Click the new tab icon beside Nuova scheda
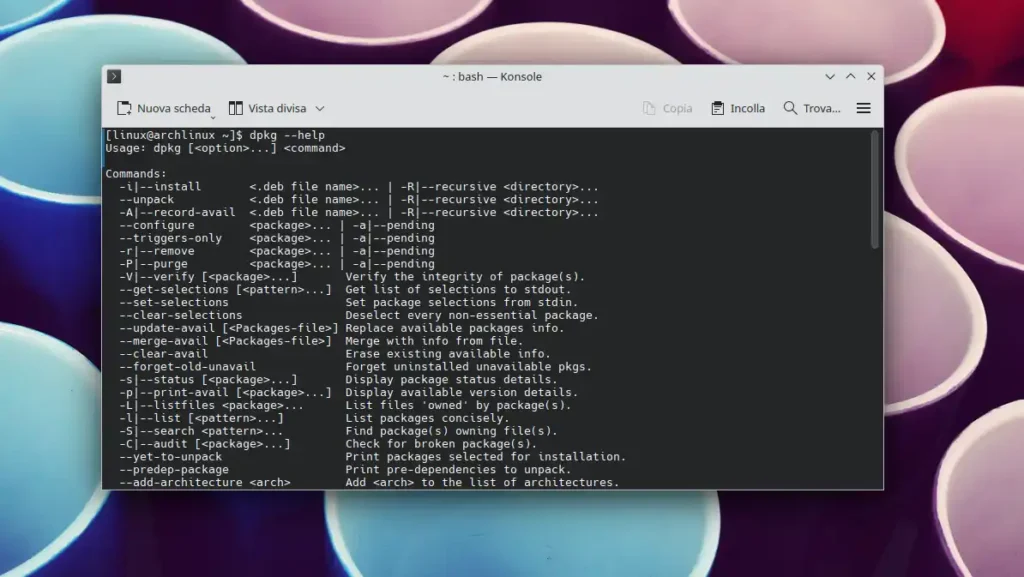The width and height of the screenshot is (1024, 577). click(x=124, y=108)
